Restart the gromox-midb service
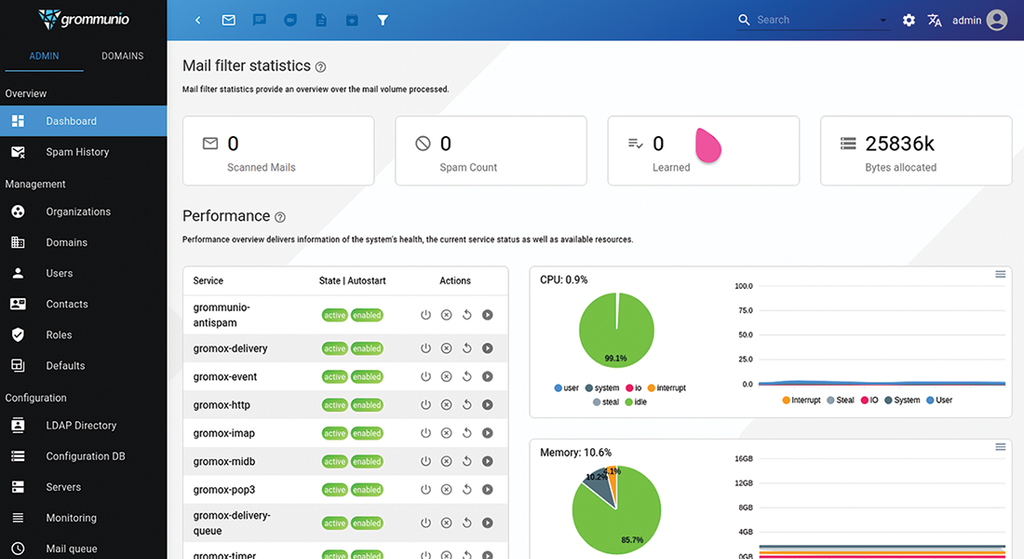The image size is (1024, 559). (x=467, y=461)
